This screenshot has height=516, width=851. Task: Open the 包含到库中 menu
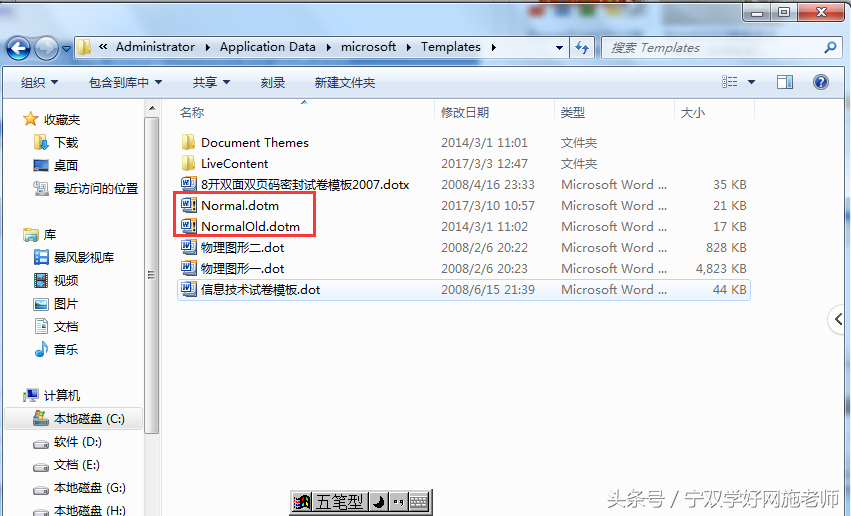[x=125, y=82]
